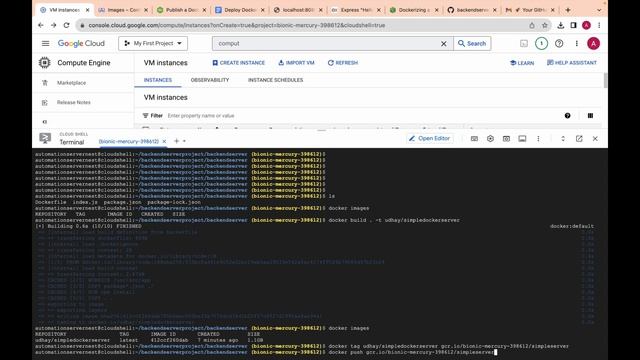This screenshot has width=640, height=360.
Task: Open a new browser tab with plus
Action: [568, 10]
